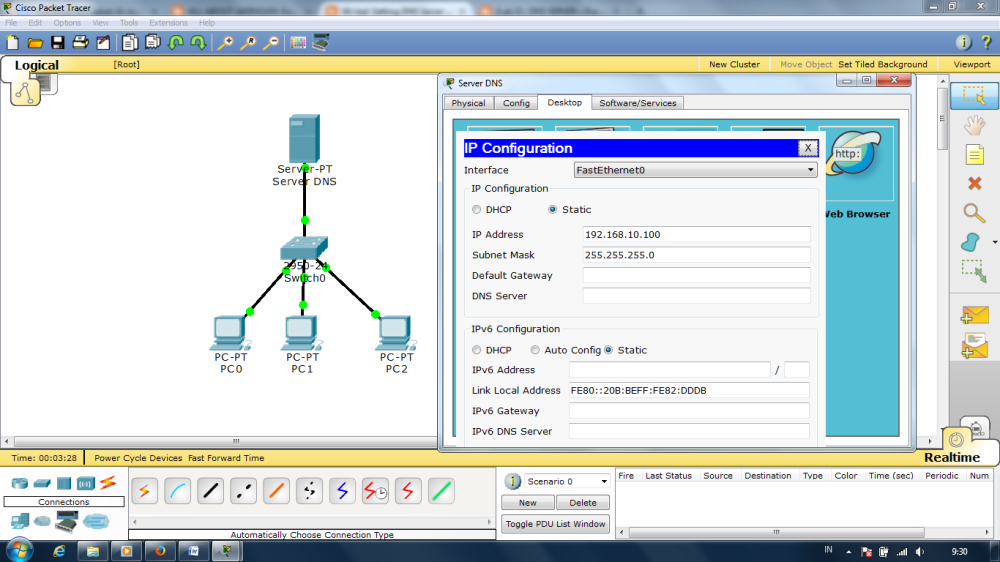Open the Extensions menu
Screen dimensions: 1000x562
tap(168, 22)
